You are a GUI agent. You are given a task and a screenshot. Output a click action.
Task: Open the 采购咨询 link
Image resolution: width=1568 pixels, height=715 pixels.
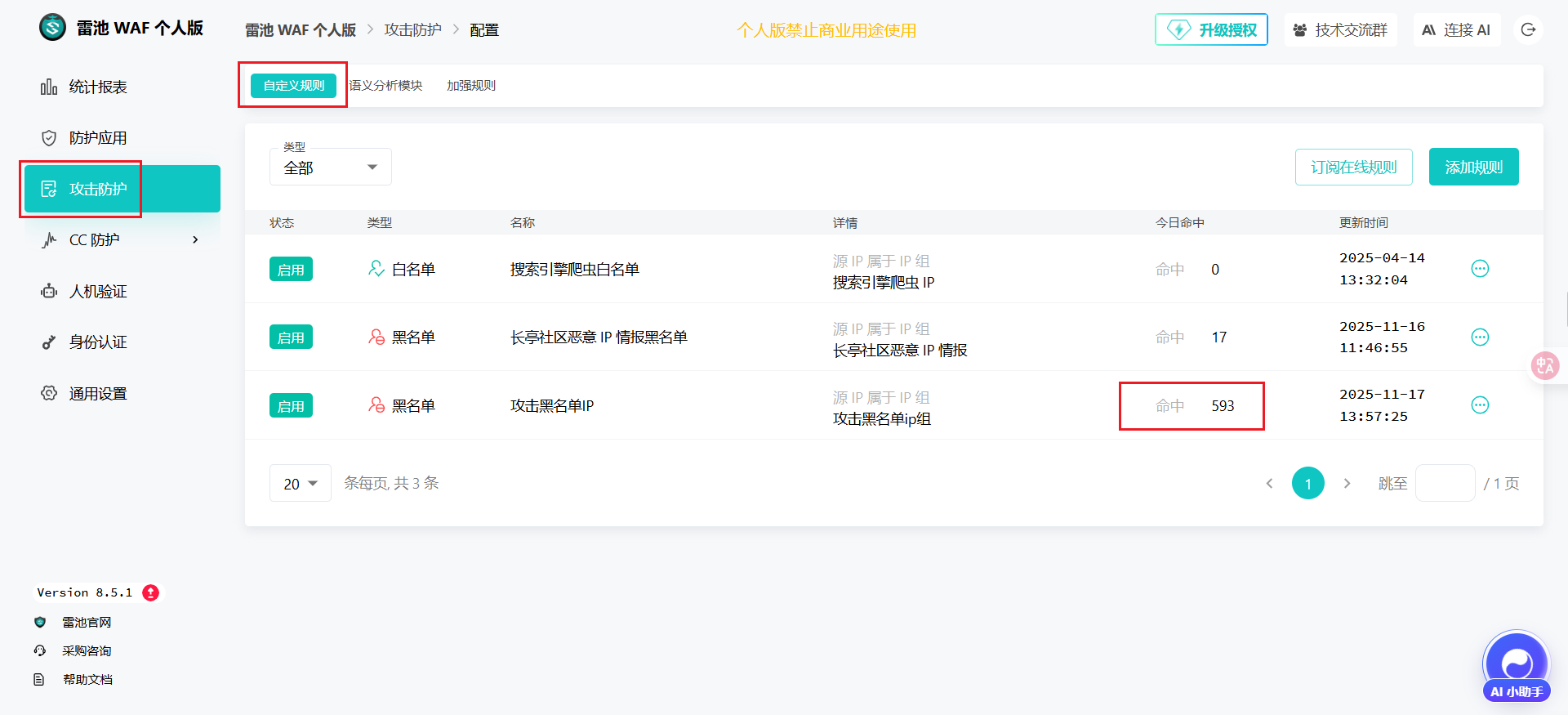tap(87, 650)
